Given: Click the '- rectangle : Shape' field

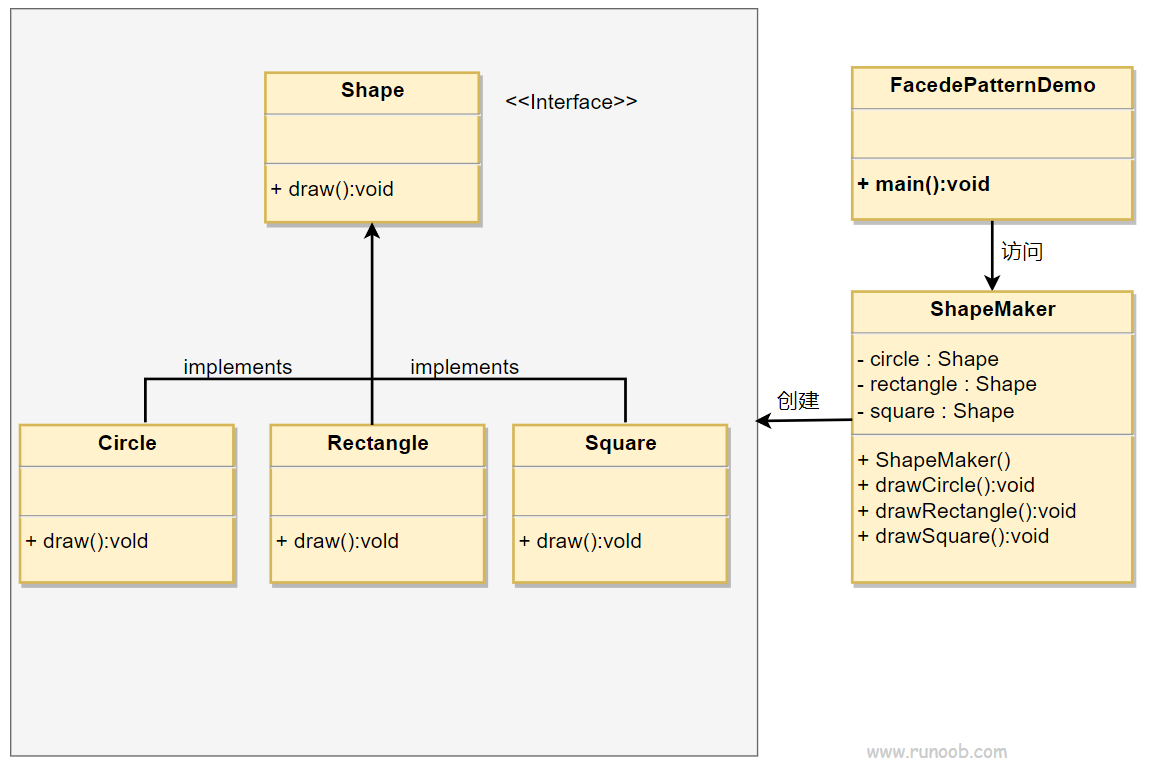Looking at the screenshot, I should [947, 384].
